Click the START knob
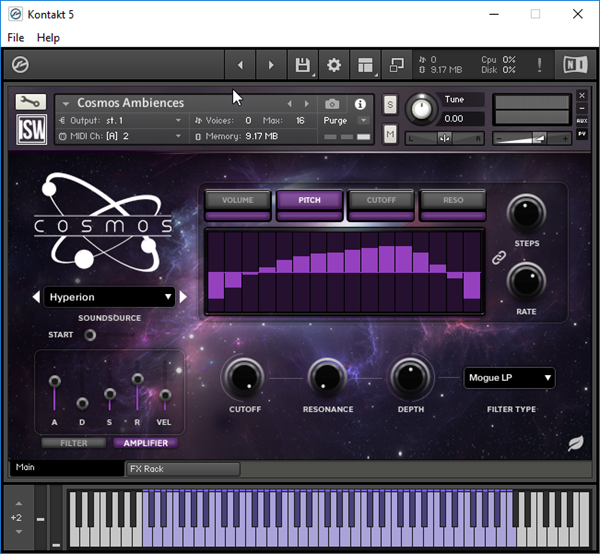The image size is (600, 554). point(90,335)
